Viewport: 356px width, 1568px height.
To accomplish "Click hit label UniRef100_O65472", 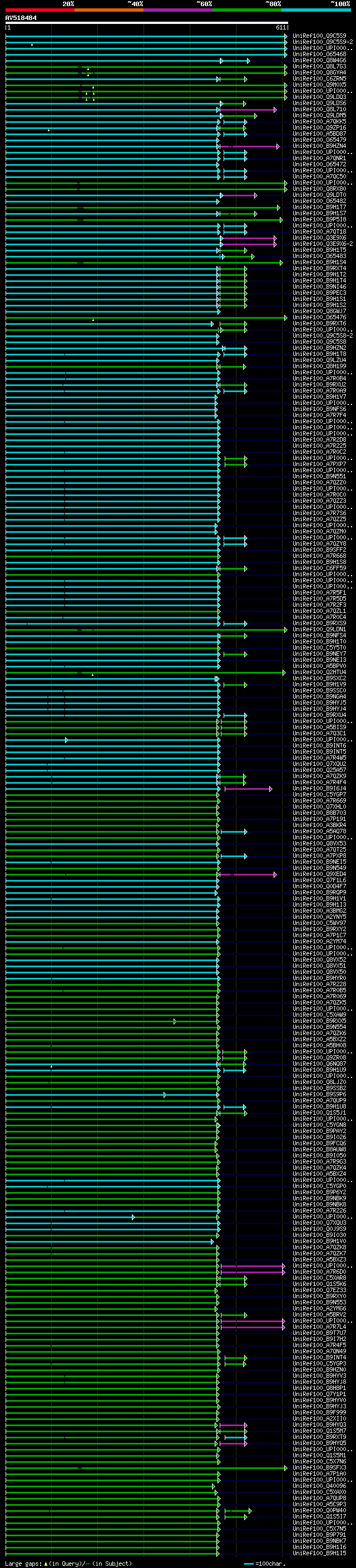I will 319,164.
